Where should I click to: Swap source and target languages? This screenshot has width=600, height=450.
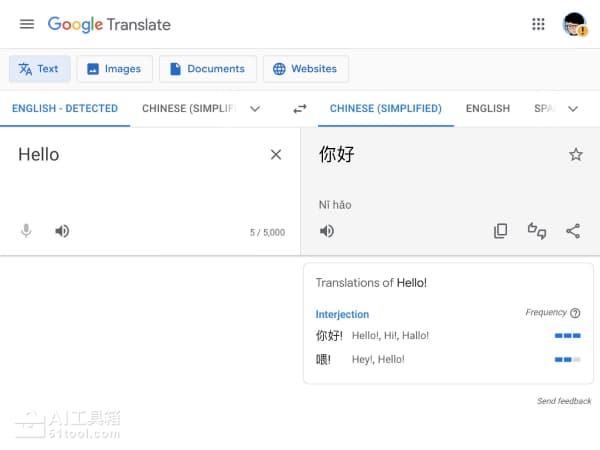click(299, 108)
